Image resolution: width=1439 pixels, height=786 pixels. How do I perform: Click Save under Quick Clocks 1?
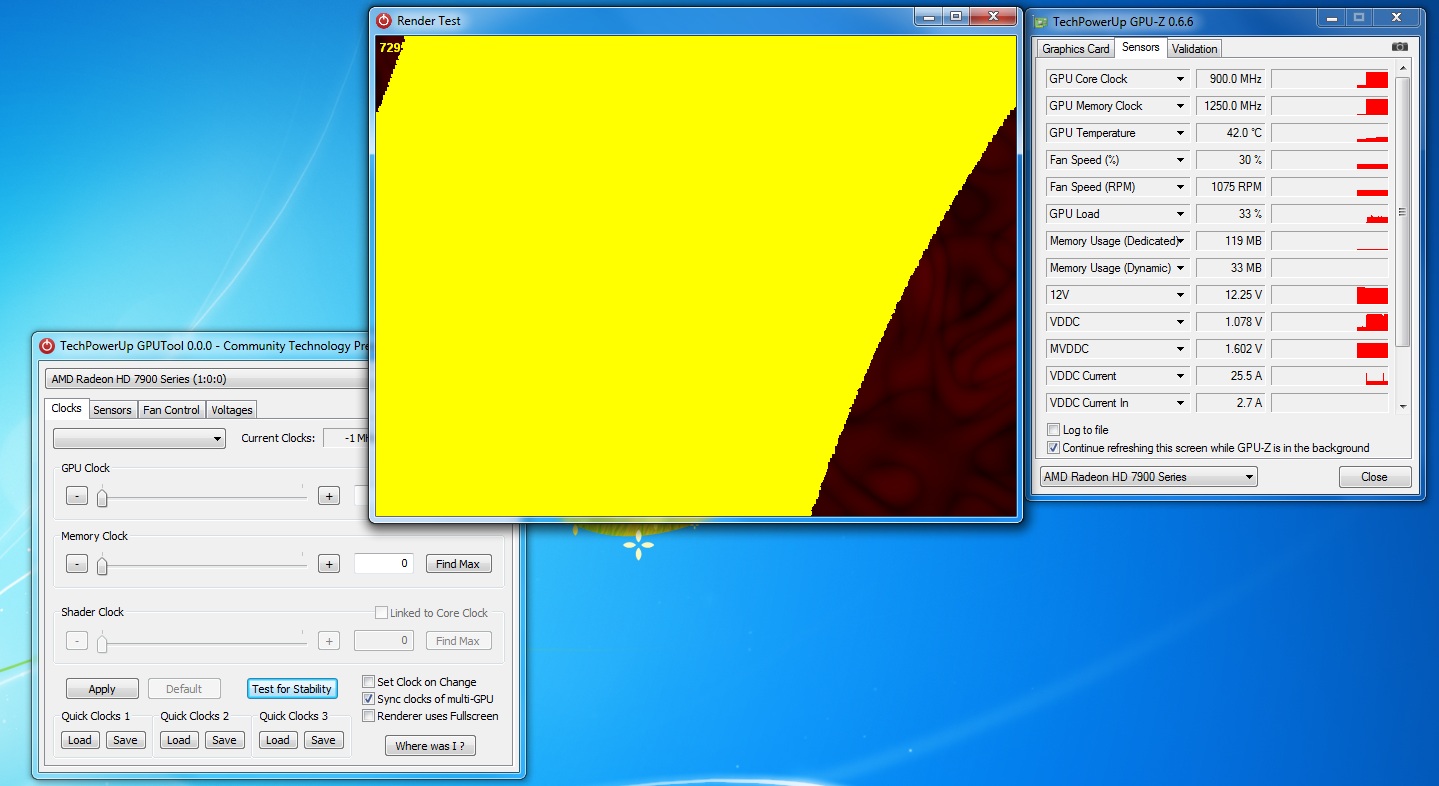125,740
